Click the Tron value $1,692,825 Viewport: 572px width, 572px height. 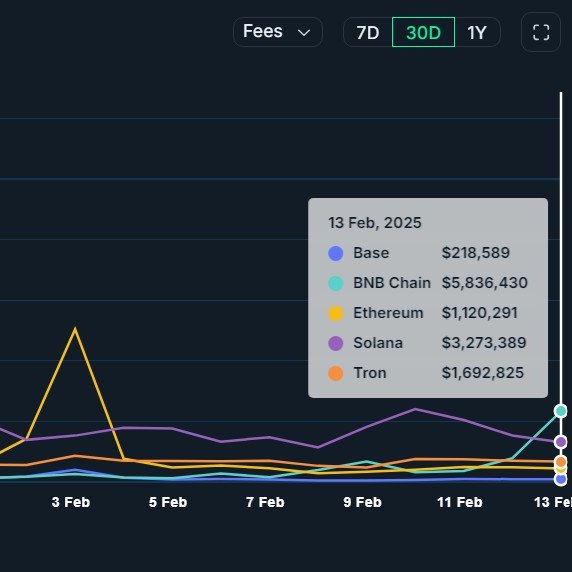click(483, 372)
